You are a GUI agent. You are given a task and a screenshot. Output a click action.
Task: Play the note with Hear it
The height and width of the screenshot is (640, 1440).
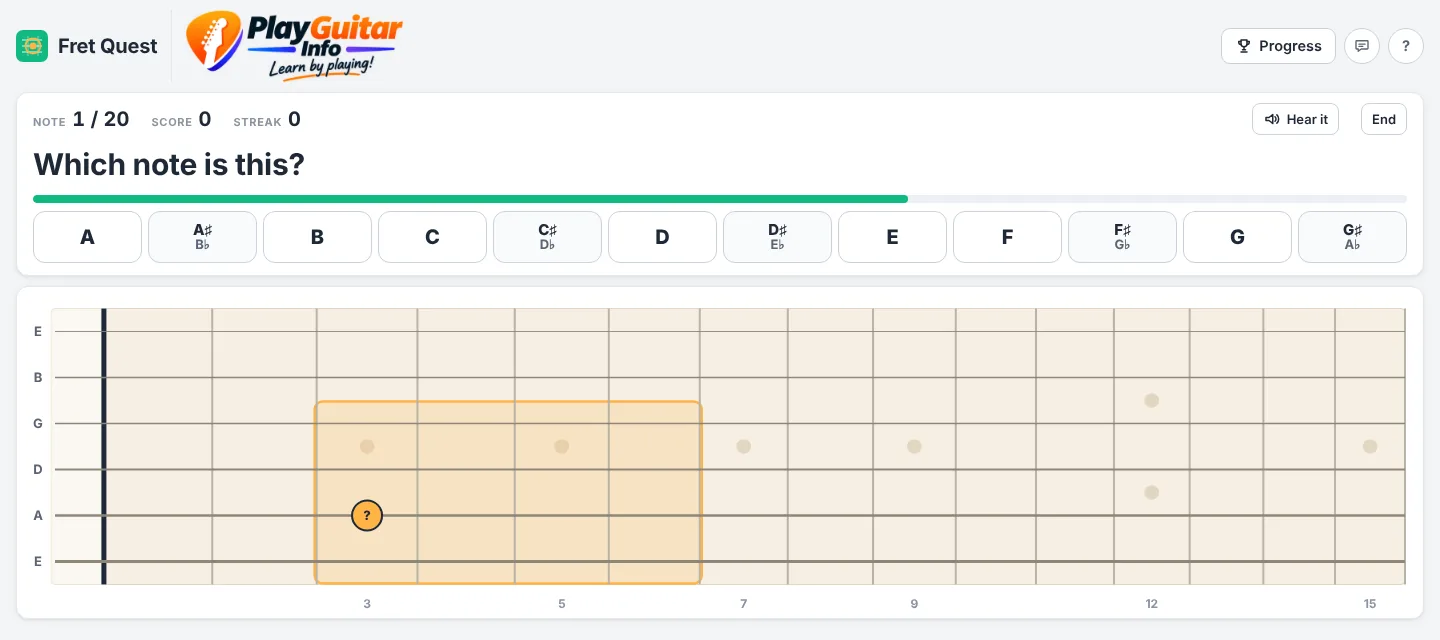tap(1295, 119)
